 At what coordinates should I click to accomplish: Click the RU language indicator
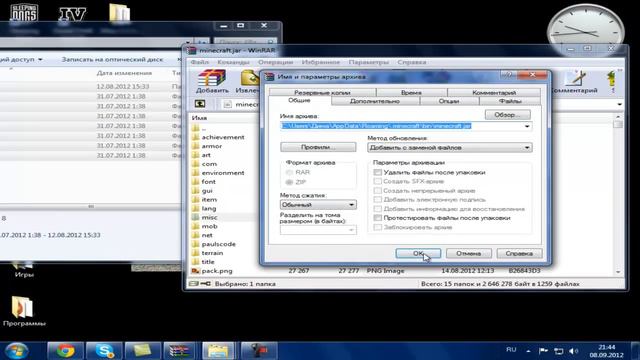[x=511, y=350]
